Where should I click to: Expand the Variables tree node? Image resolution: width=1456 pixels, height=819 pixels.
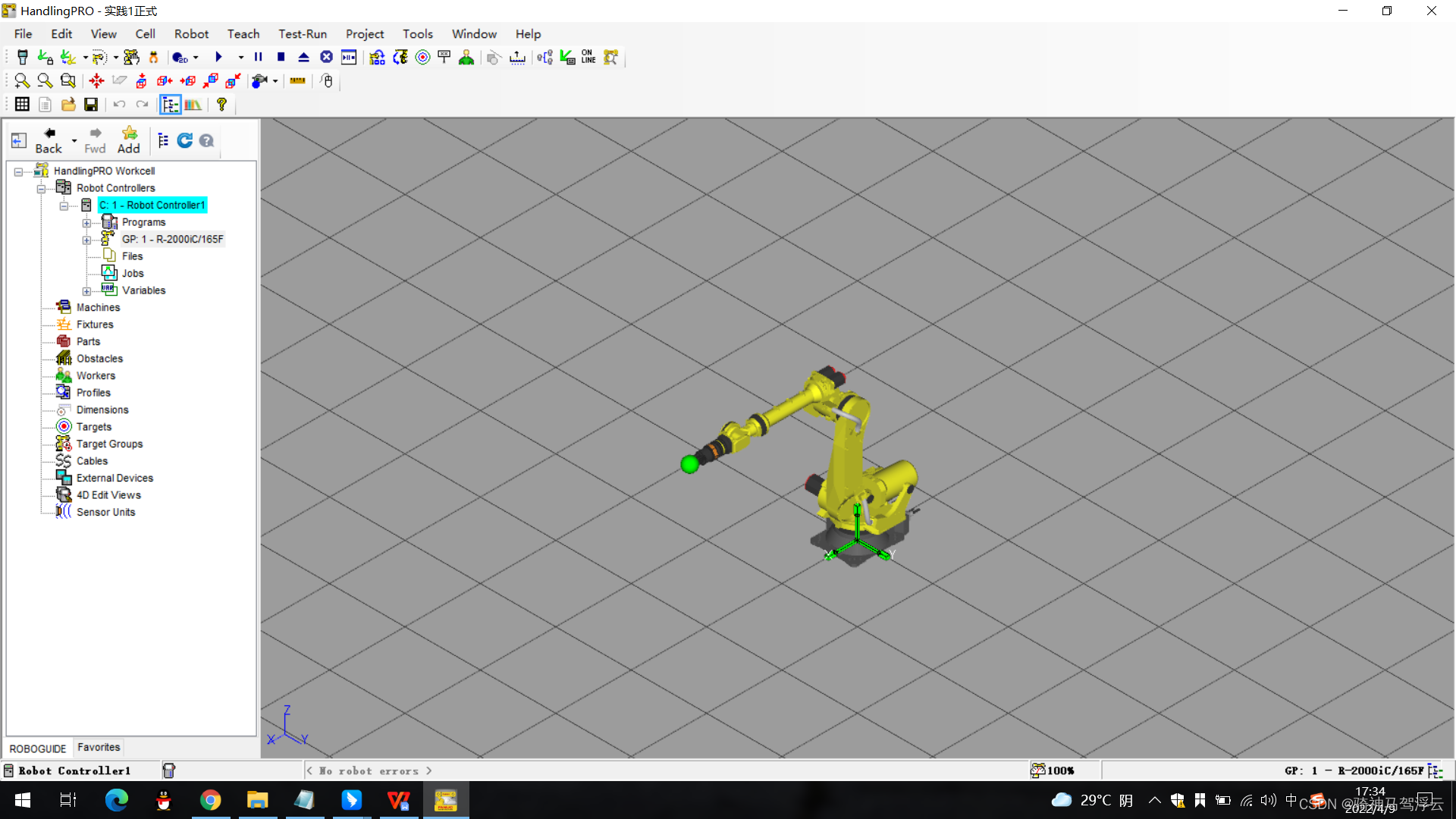[x=86, y=291]
